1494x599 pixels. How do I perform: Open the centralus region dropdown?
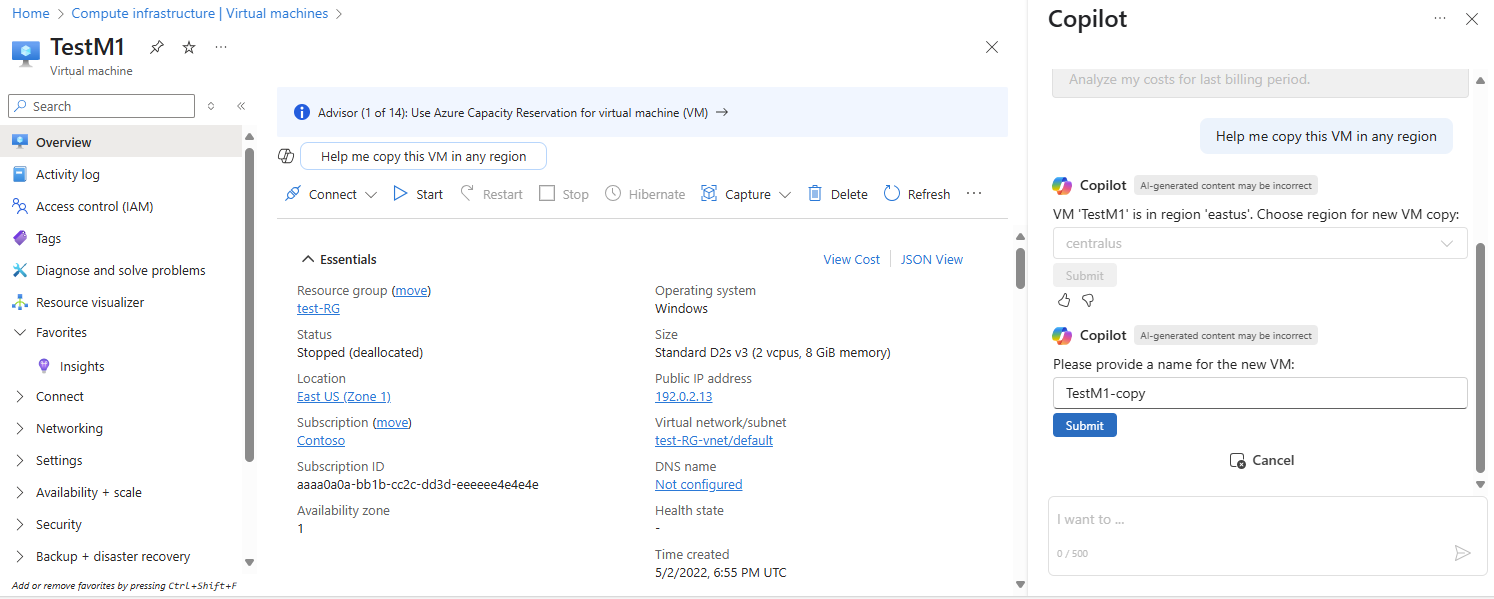[1260, 243]
